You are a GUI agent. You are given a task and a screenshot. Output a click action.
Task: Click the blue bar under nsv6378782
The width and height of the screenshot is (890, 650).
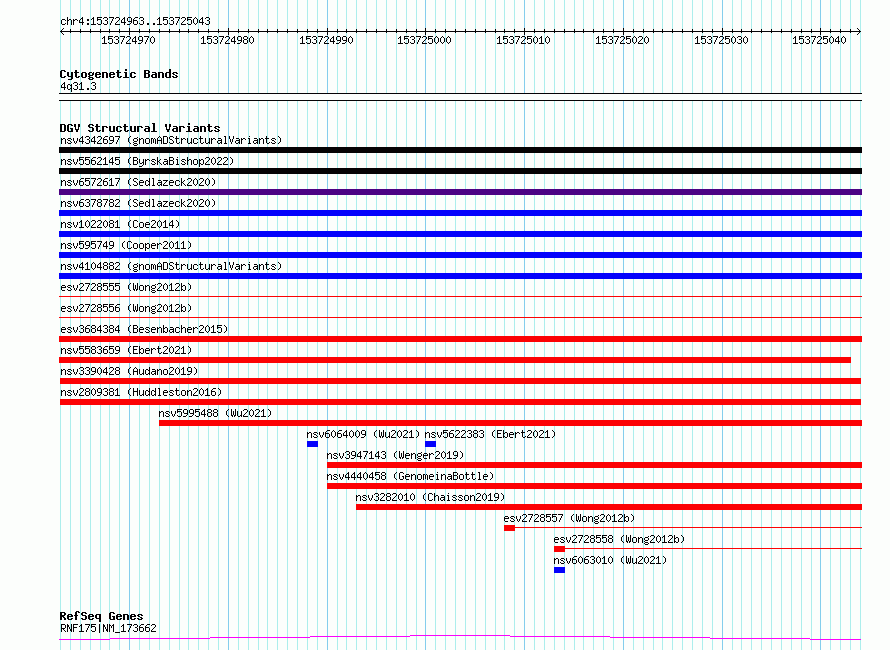click(x=460, y=213)
